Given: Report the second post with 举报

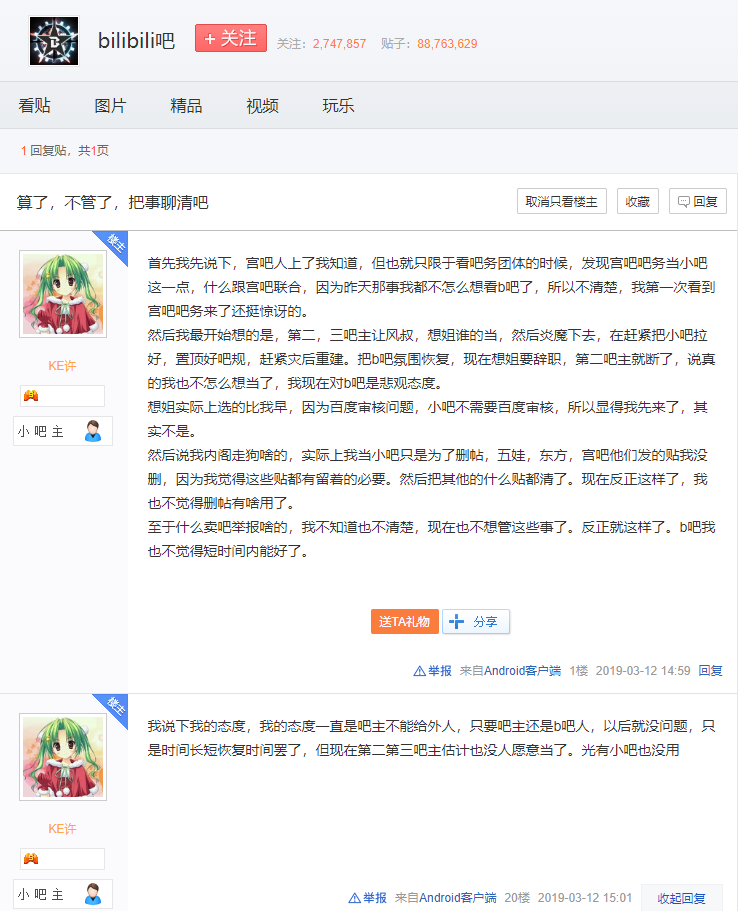Looking at the screenshot, I should click(368, 898).
